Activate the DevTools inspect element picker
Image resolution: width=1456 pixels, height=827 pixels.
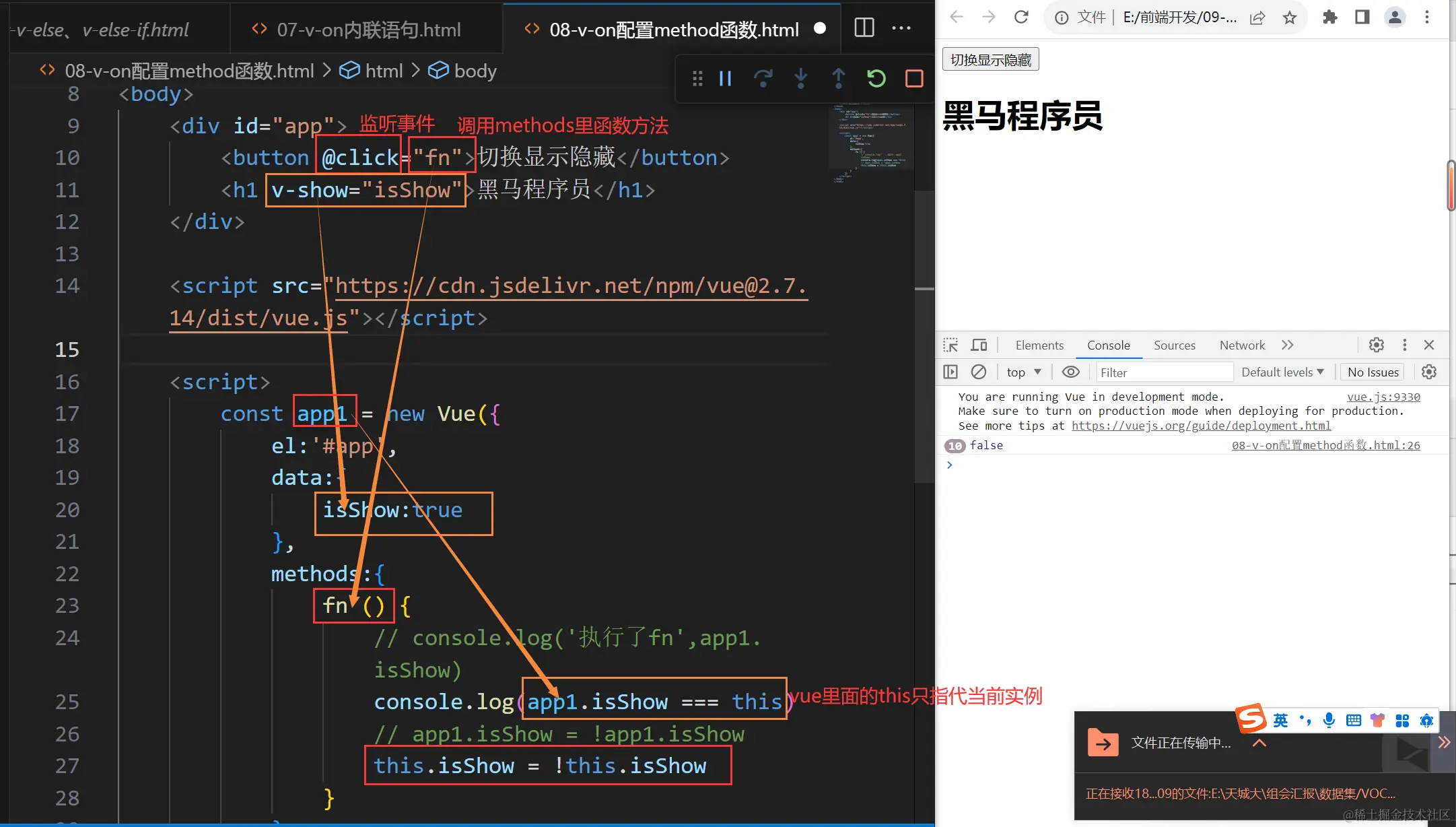click(x=950, y=345)
